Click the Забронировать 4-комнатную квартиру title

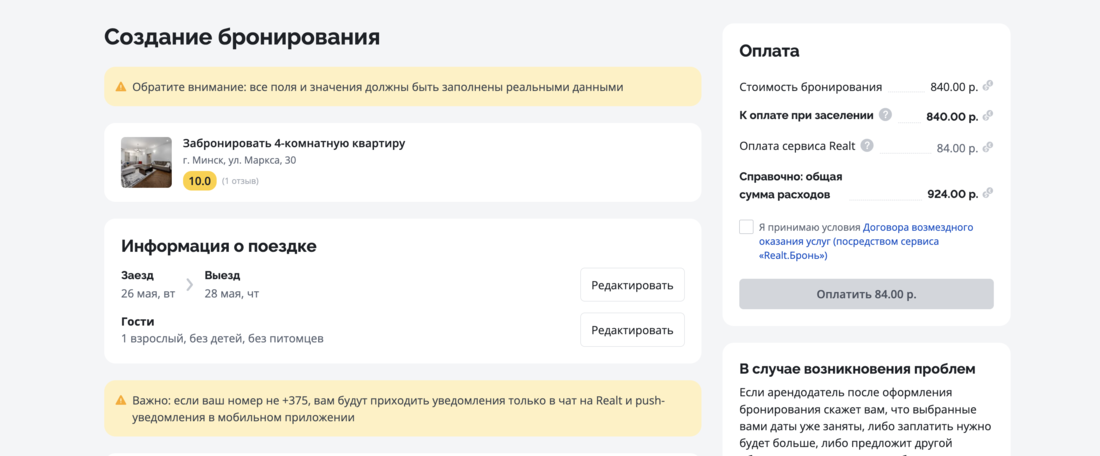coord(294,143)
